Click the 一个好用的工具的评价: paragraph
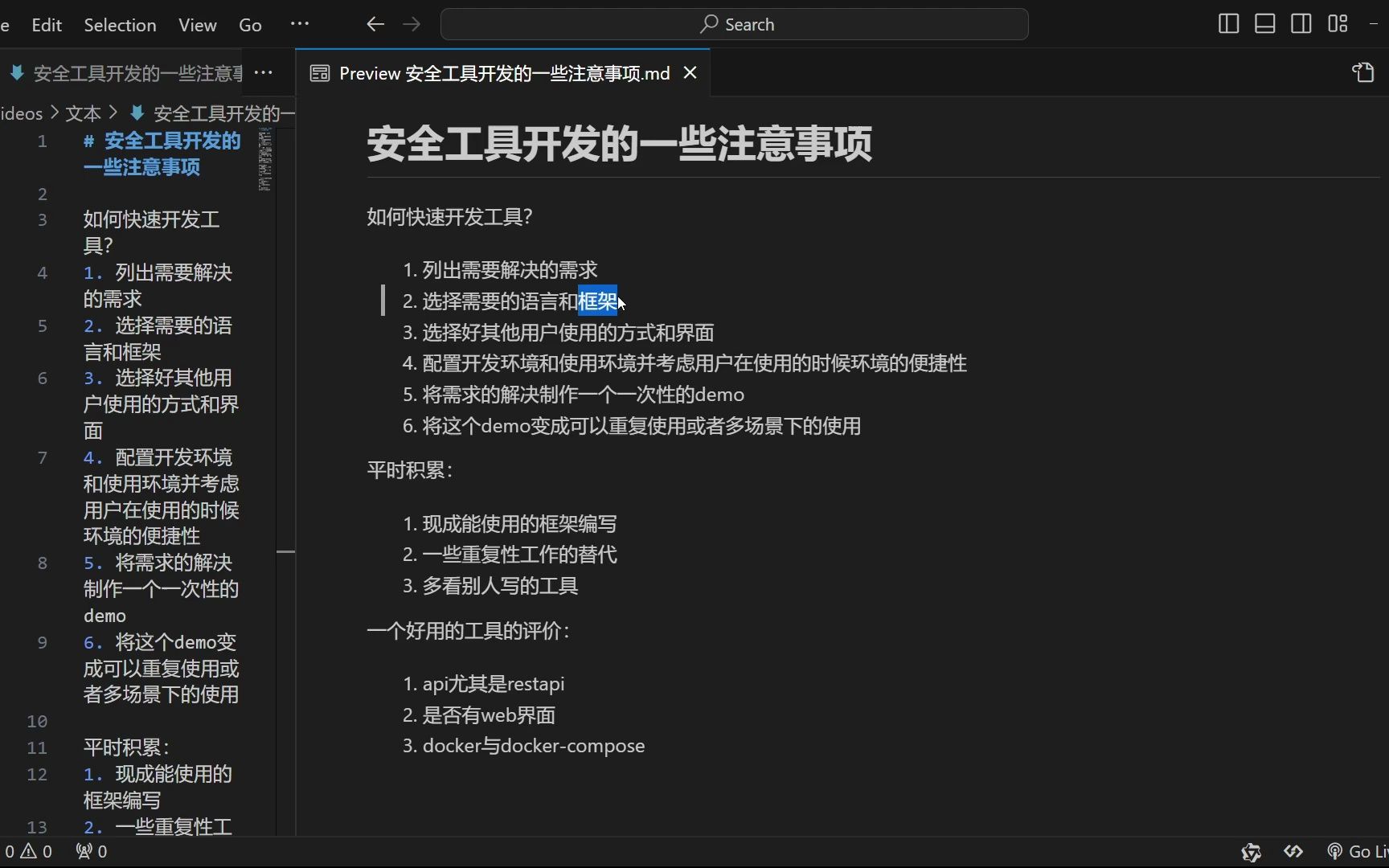This screenshot has width=1389, height=868. coord(469,631)
